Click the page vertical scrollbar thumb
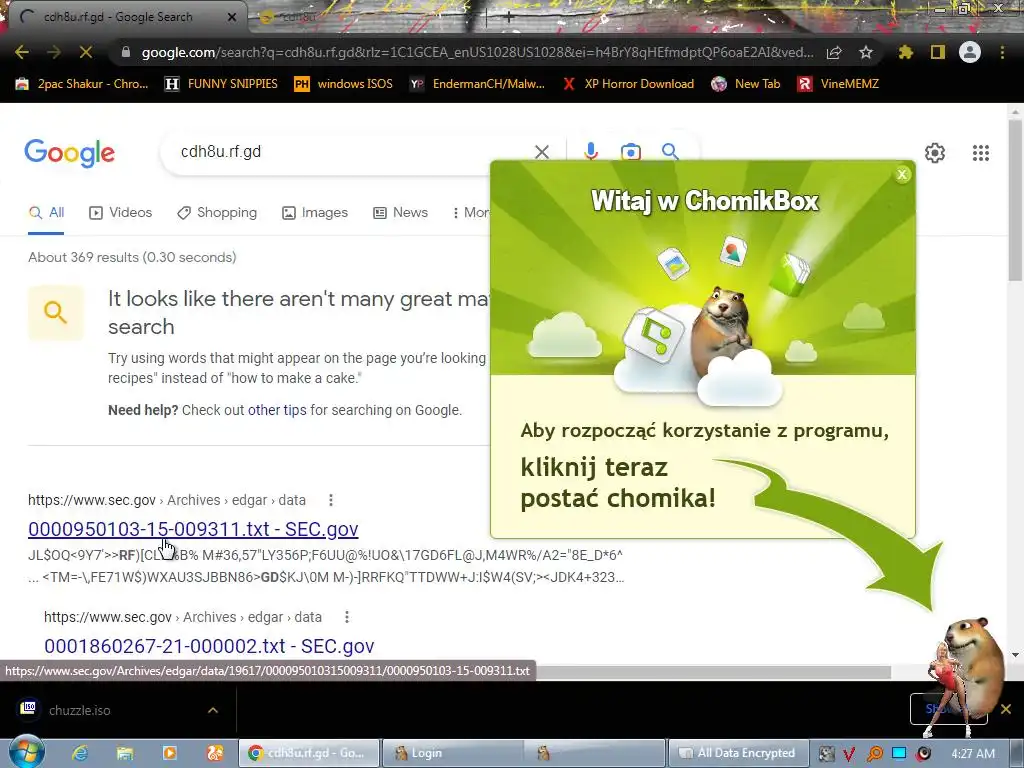 (1015, 201)
